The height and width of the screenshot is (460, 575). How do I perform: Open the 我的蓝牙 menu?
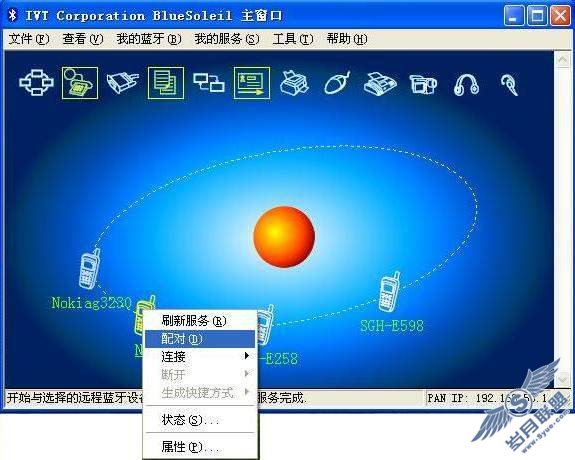(x=149, y=39)
